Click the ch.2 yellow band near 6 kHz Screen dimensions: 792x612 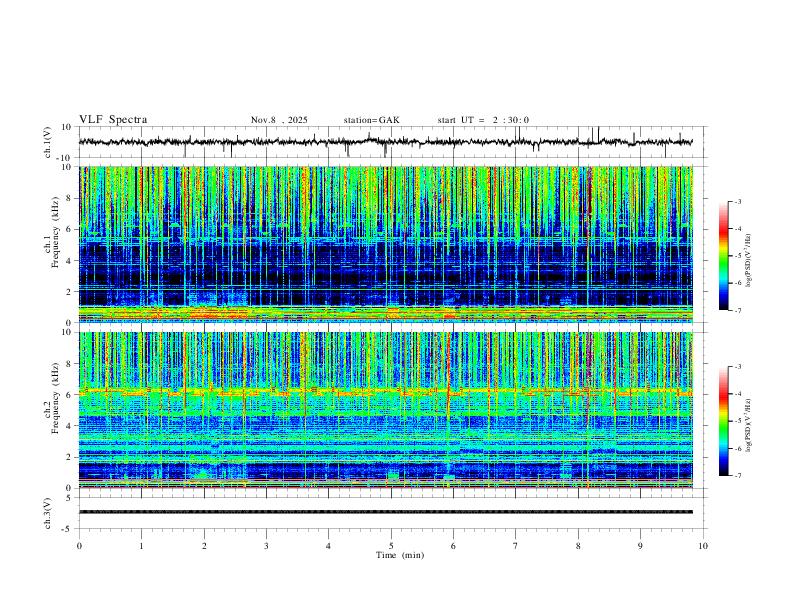click(x=385, y=391)
